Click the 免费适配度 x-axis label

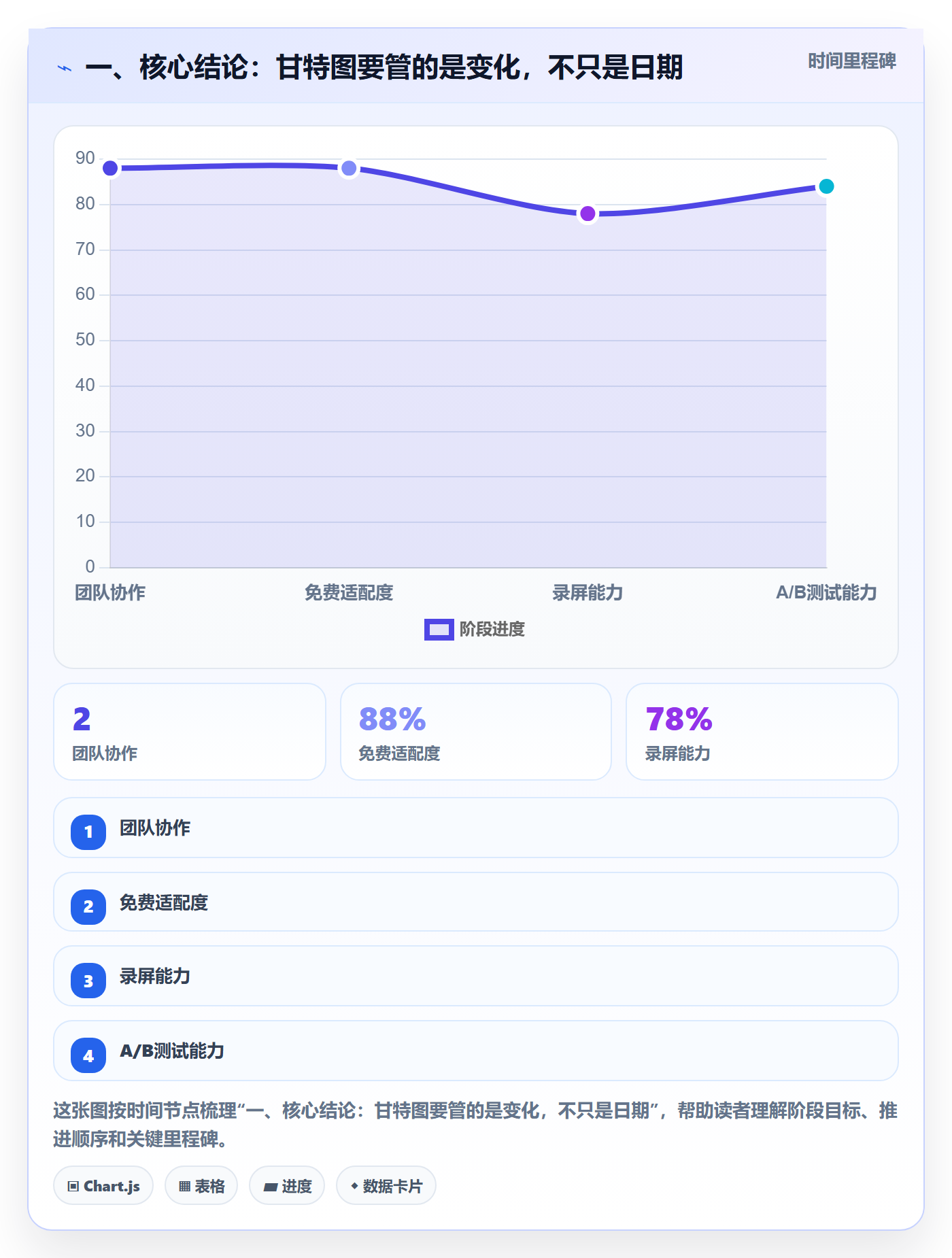pos(349,593)
